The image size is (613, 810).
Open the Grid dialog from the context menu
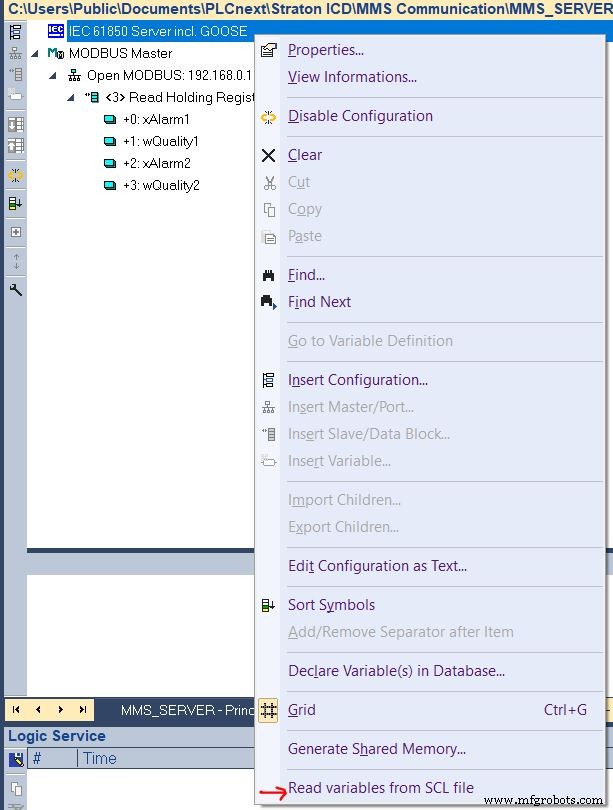302,710
